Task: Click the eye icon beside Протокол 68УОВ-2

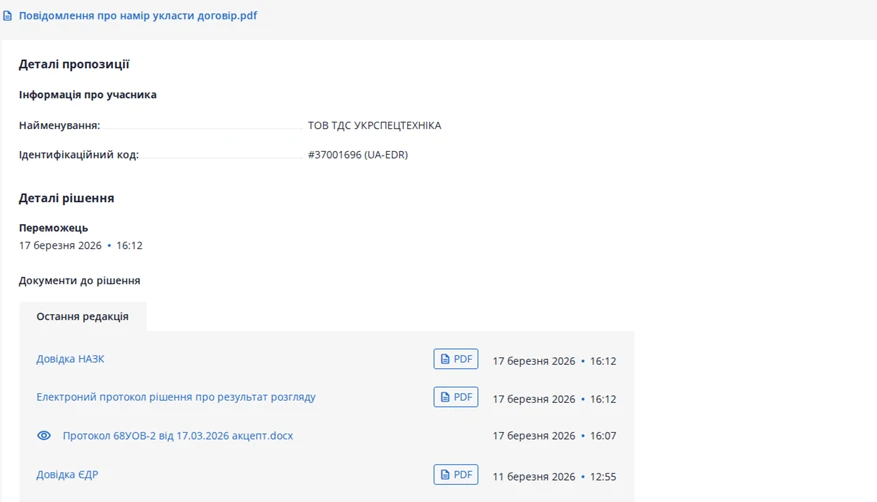Action: pyautogui.click(x=44, y=436)
